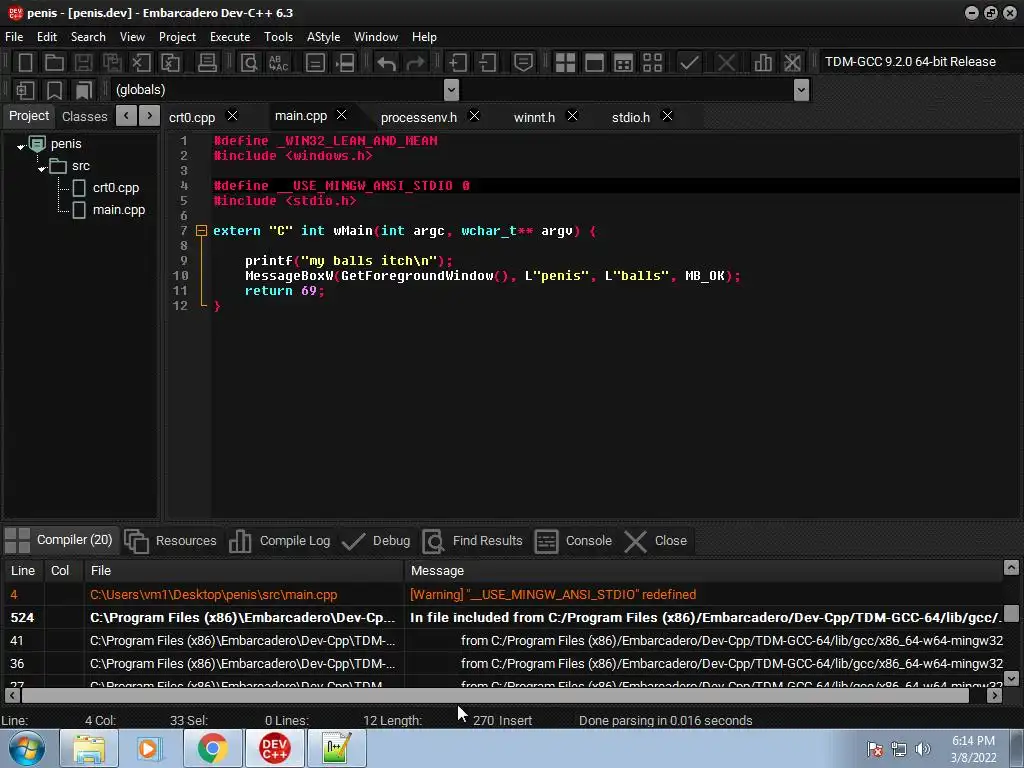Close the winnt.h editor tab
This screenshot has height=768, width=1024.
(x=572, y=116)
